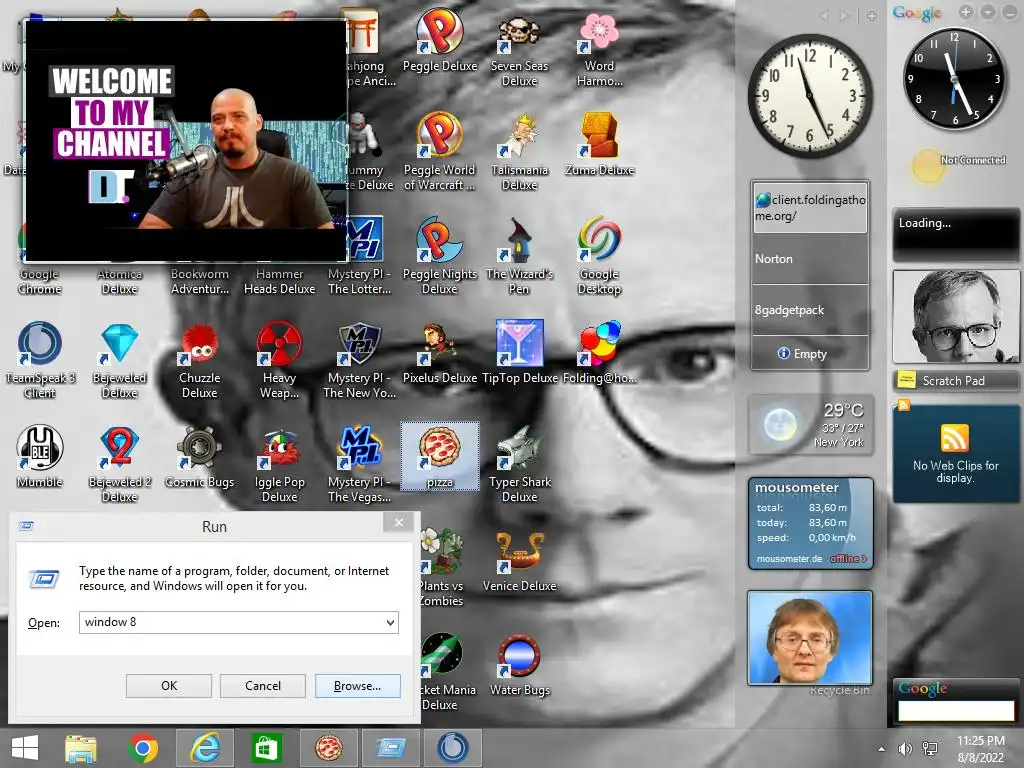Close the Run dialog window
The image size is (1024, 768).
(398, 522)
